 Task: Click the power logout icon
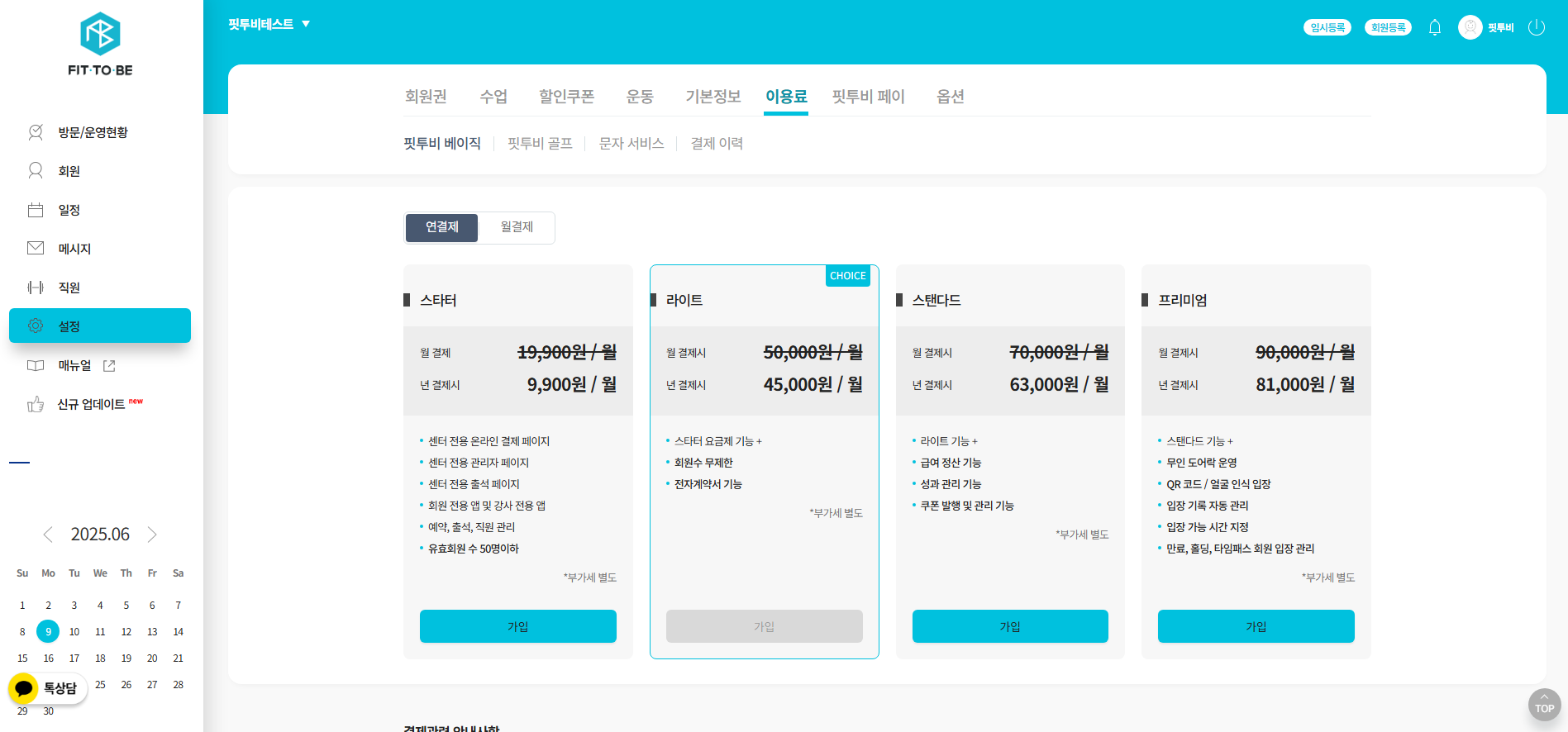coord(1537,27)
